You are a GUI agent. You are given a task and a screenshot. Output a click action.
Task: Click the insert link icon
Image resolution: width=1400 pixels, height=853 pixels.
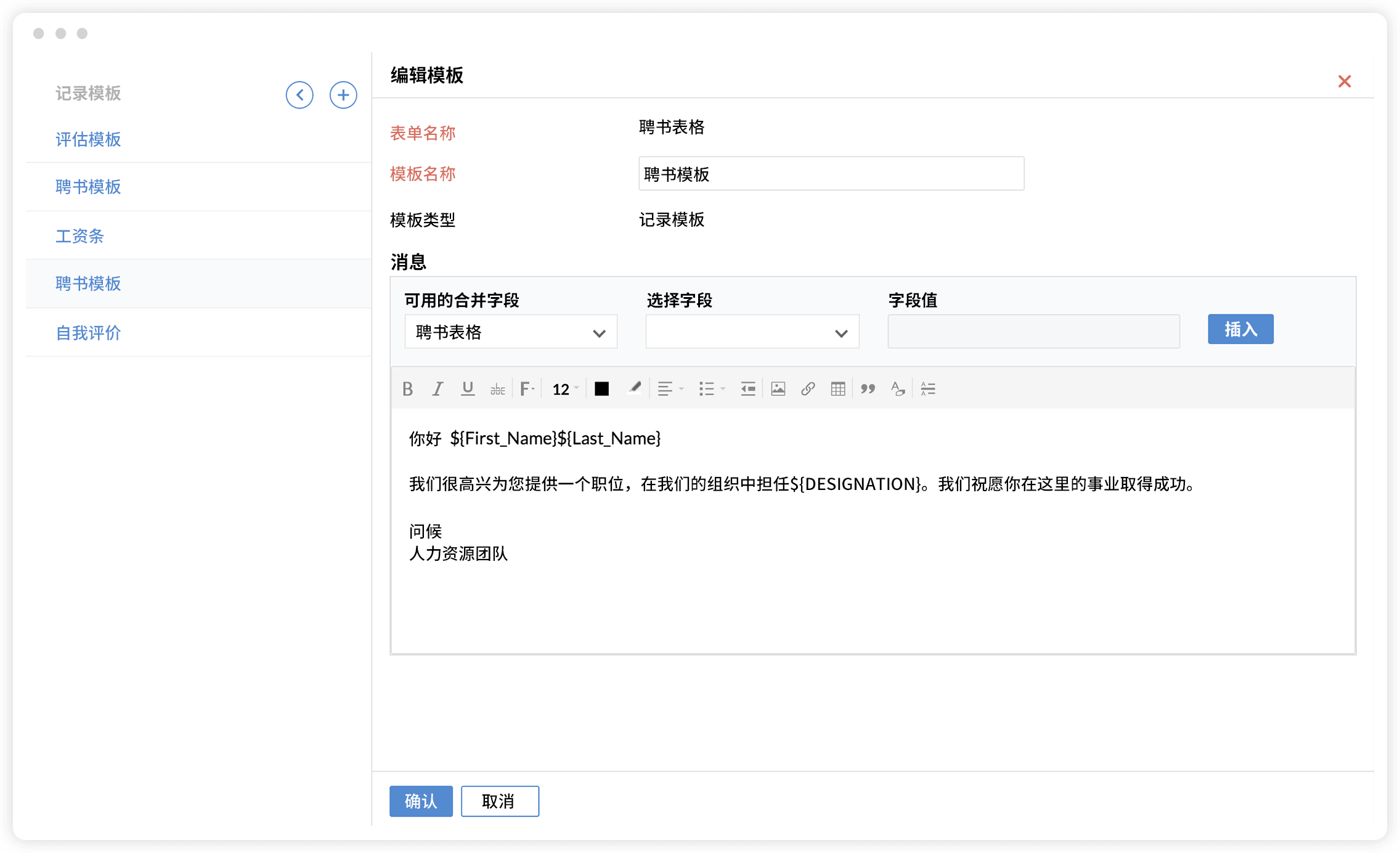808,389
